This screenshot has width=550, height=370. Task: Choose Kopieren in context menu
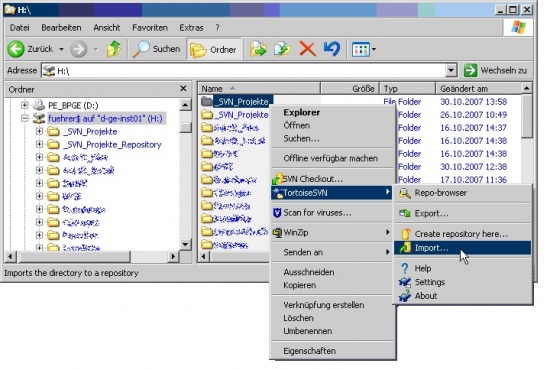[x=333, y=285]
